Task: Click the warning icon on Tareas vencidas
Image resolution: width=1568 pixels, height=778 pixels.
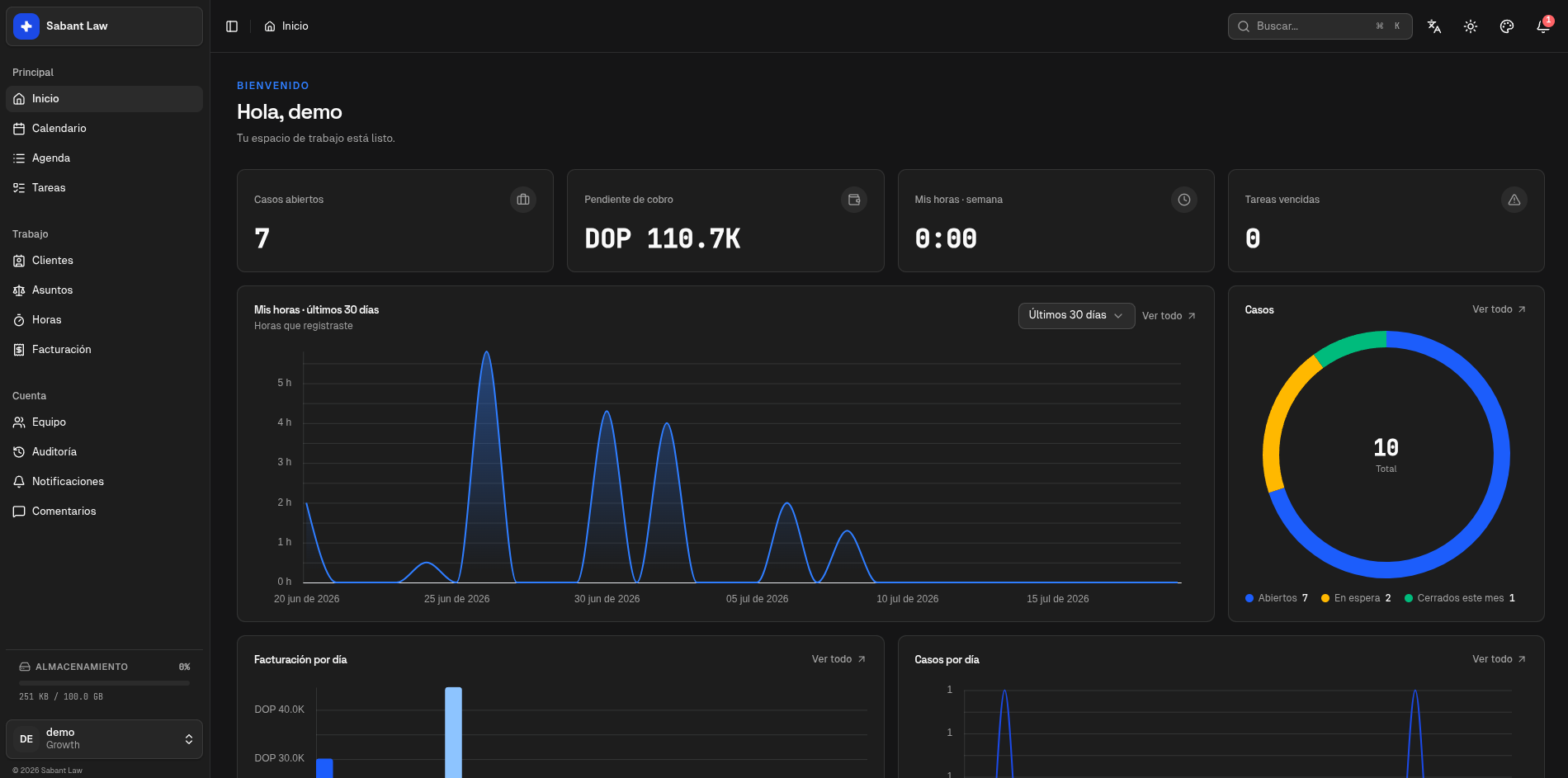Action: (1514, 200)
